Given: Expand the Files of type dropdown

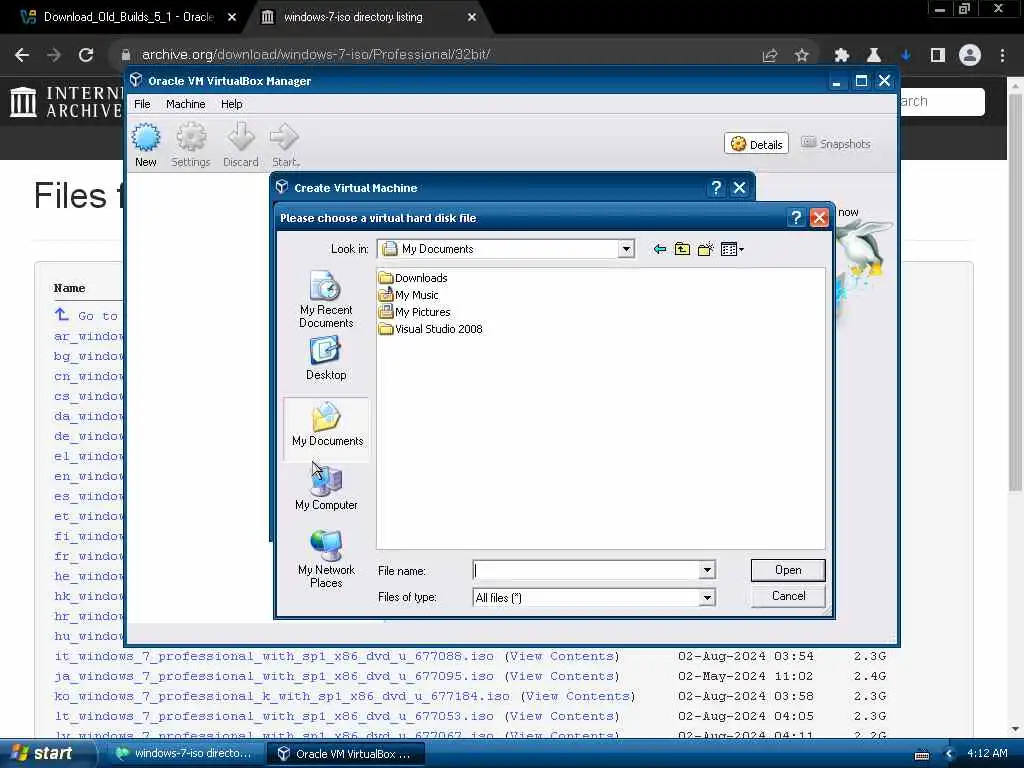Looking at the screenshot, I should click(707, 598).
